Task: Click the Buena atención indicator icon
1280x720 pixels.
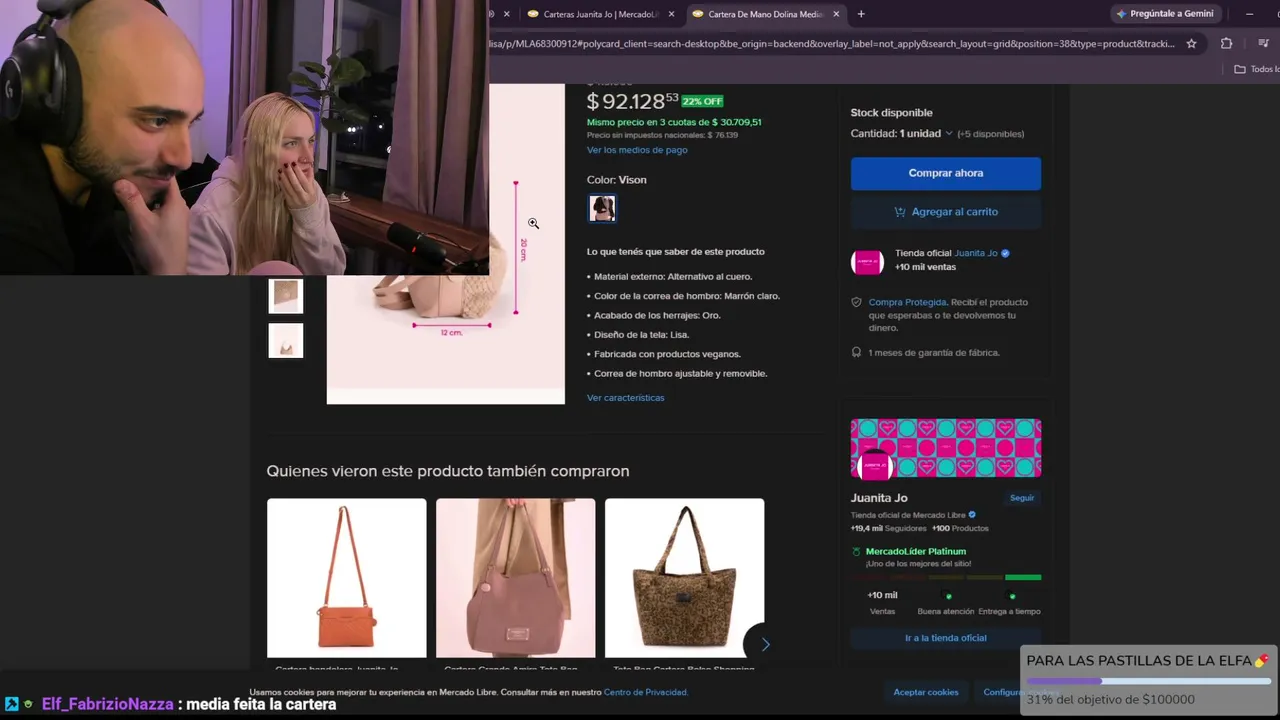Action: coord(949,596)
